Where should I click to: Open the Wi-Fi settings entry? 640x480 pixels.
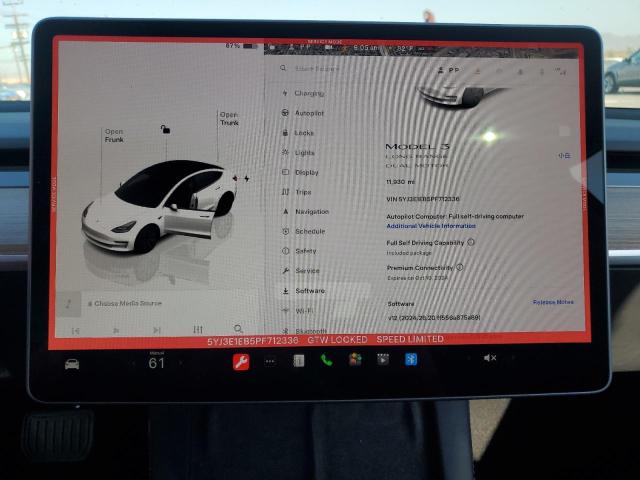[298, 311]
